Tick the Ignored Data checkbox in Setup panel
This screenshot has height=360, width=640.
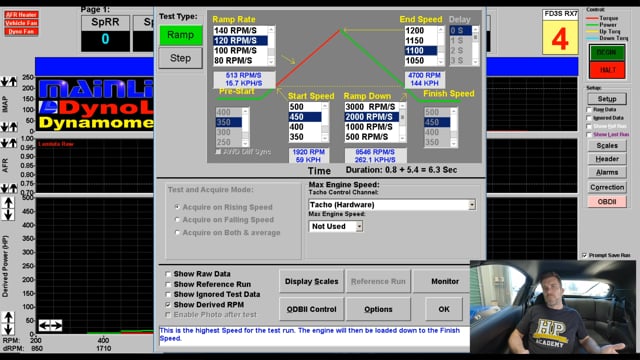click(589, 118)
